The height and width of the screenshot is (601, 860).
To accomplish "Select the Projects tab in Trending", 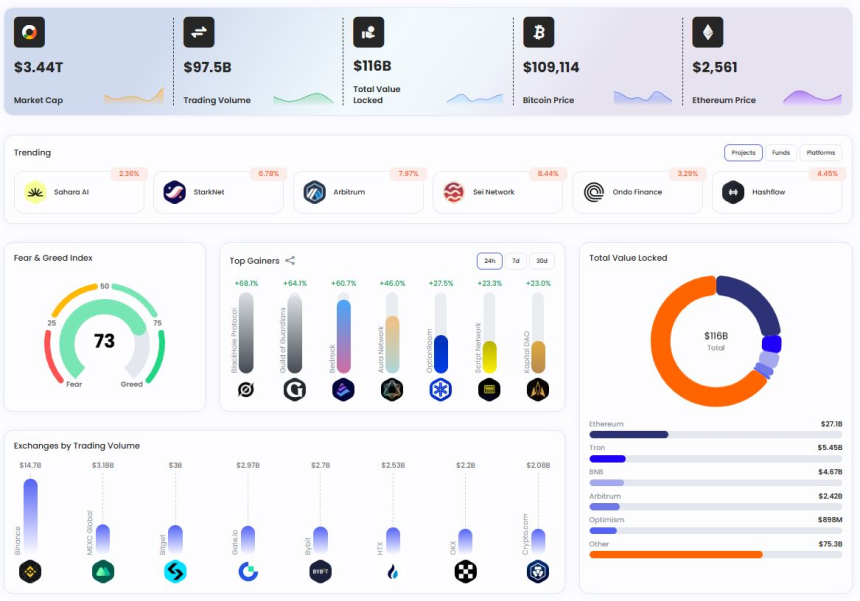I will 743,153.
